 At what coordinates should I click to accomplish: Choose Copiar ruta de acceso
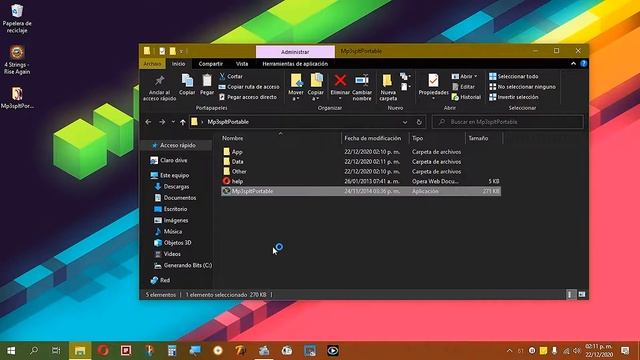point(249,87)
